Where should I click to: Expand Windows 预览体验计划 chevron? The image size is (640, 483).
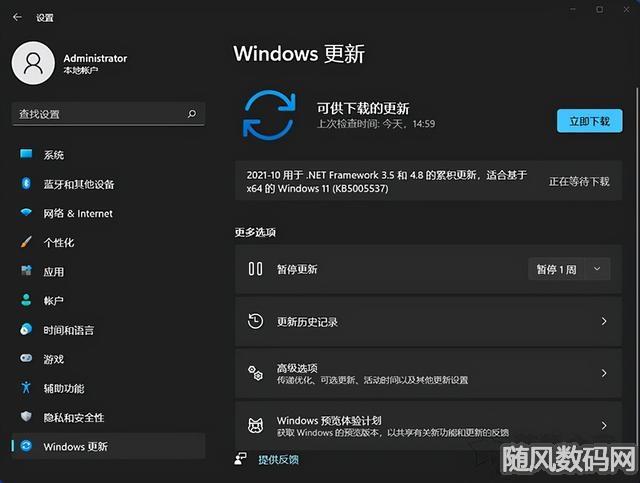click(x=604, y=425)
